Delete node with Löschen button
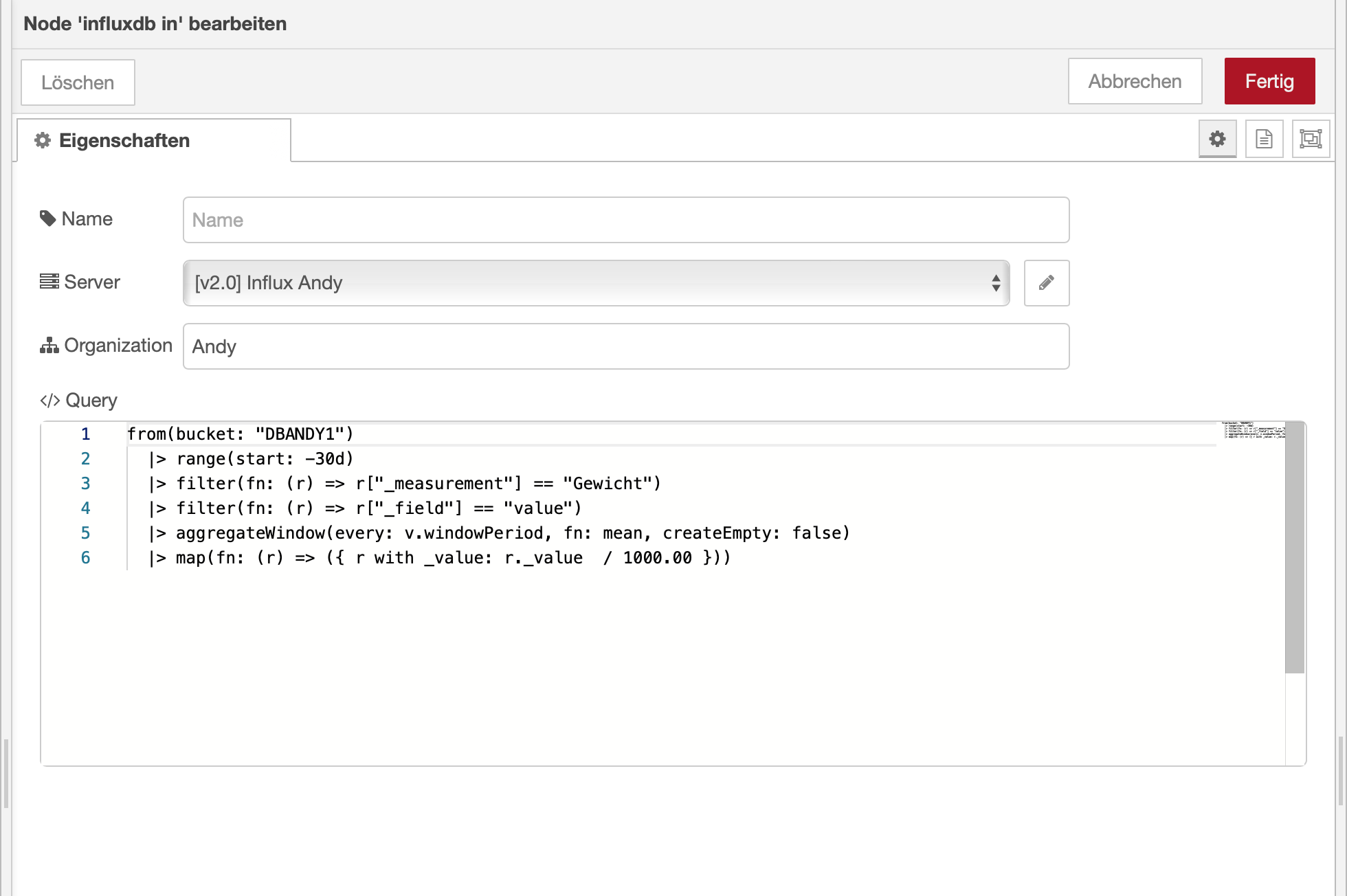Image resolution: width=1347 pixels, height=896 pixels. coord(78,82)
